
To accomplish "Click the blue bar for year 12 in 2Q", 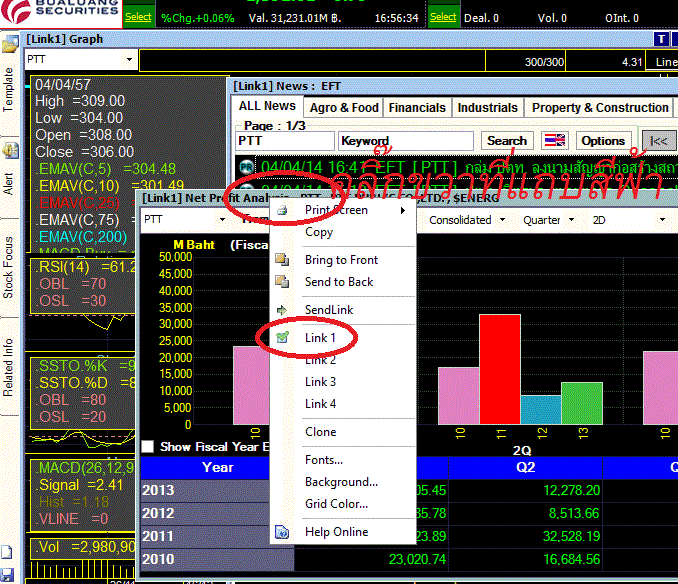I will point(541,409).
